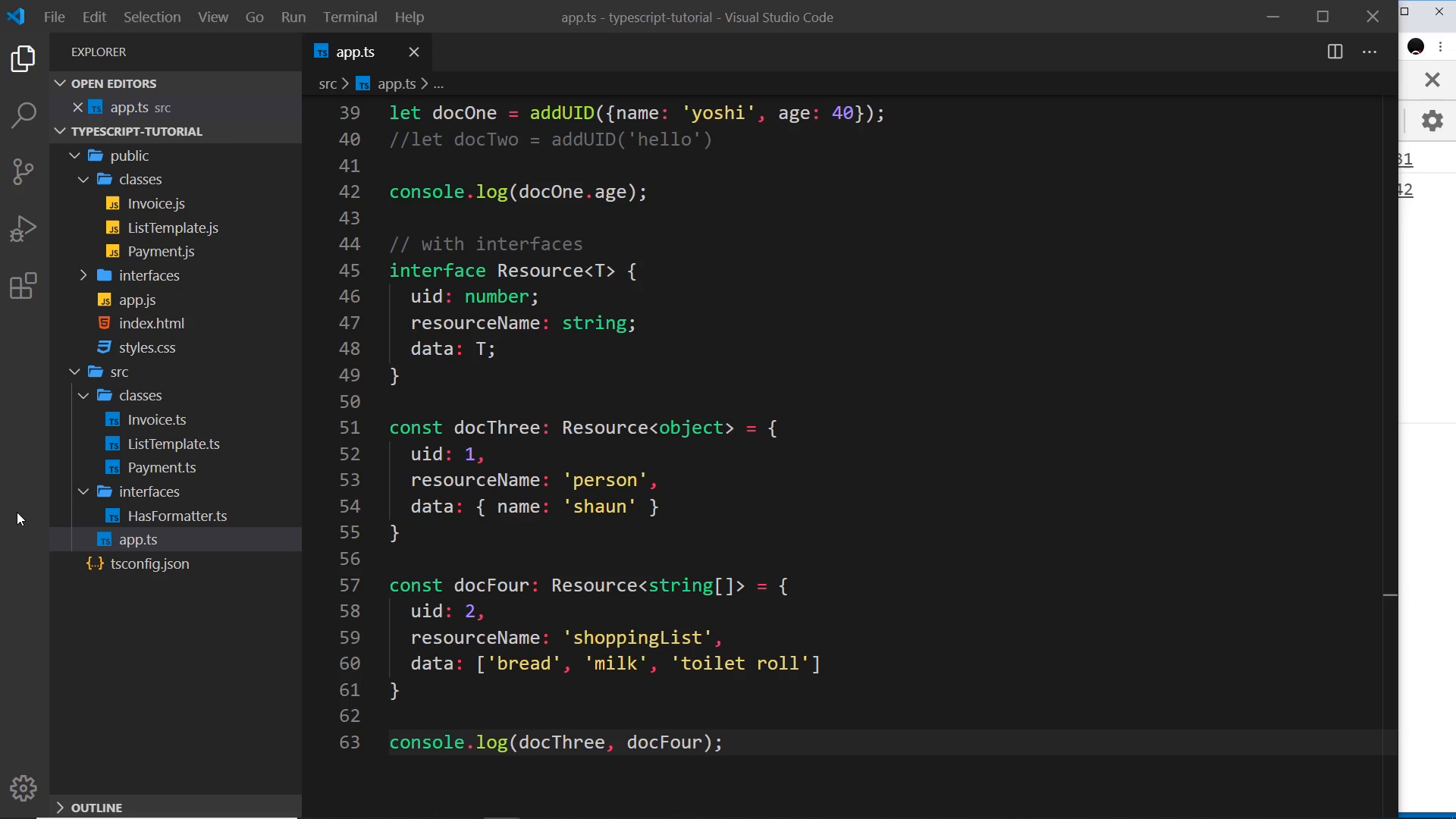Image resolution: width=1456 pixels, height=819 pixels.
Task: Open HasFormatter.ts file
Action: (177, 516)
